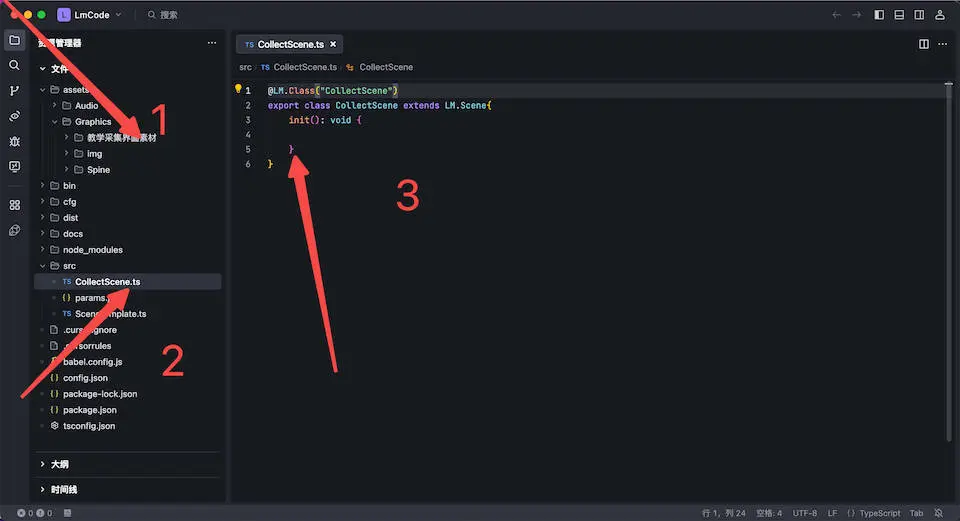The image size is (960, 521).
Task: Open the Explorer view in activity bar
Action: coord(14,40)
